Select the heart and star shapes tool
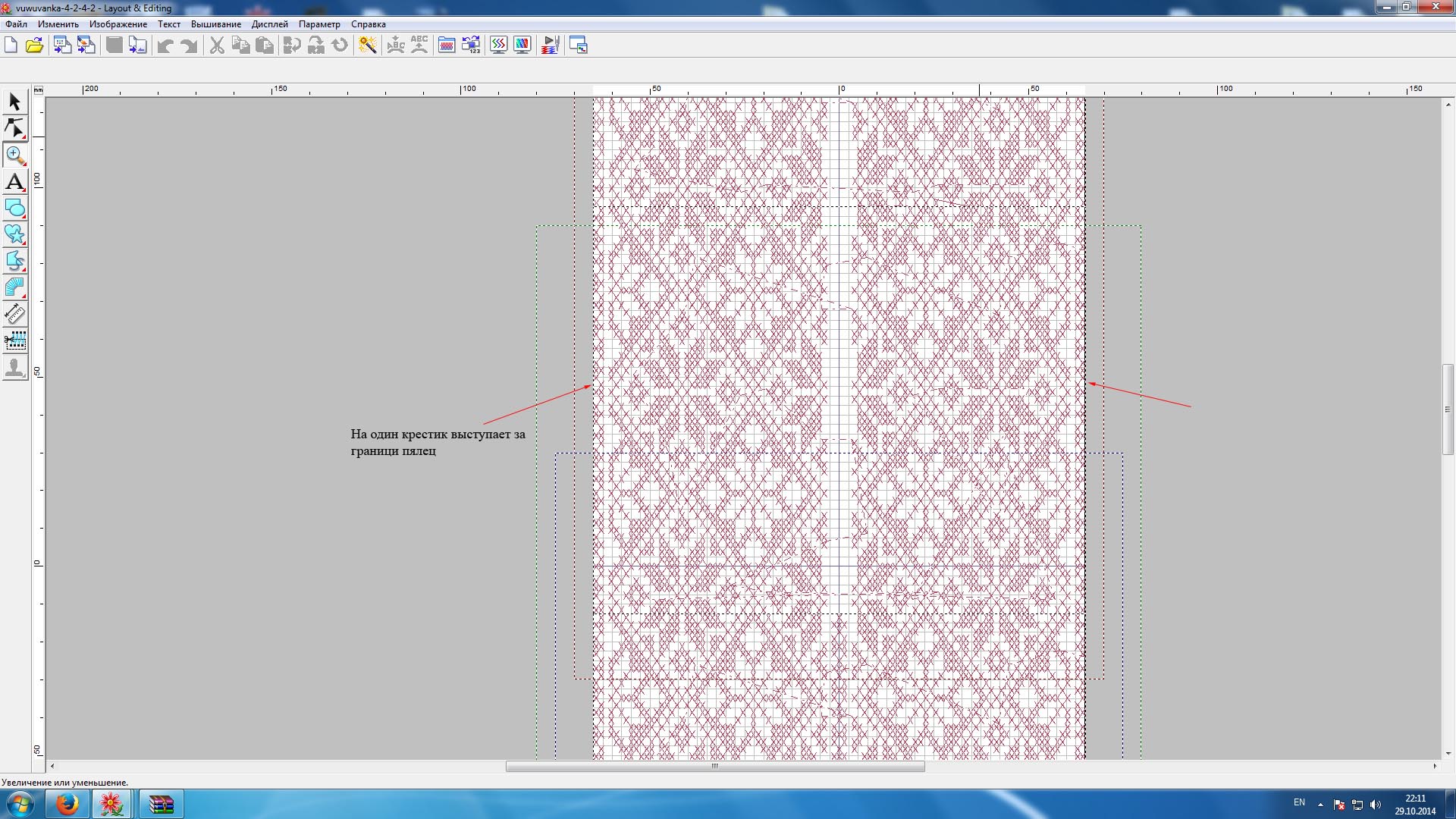This screenshot has height=819, width=1456. (x=14, y=234)
